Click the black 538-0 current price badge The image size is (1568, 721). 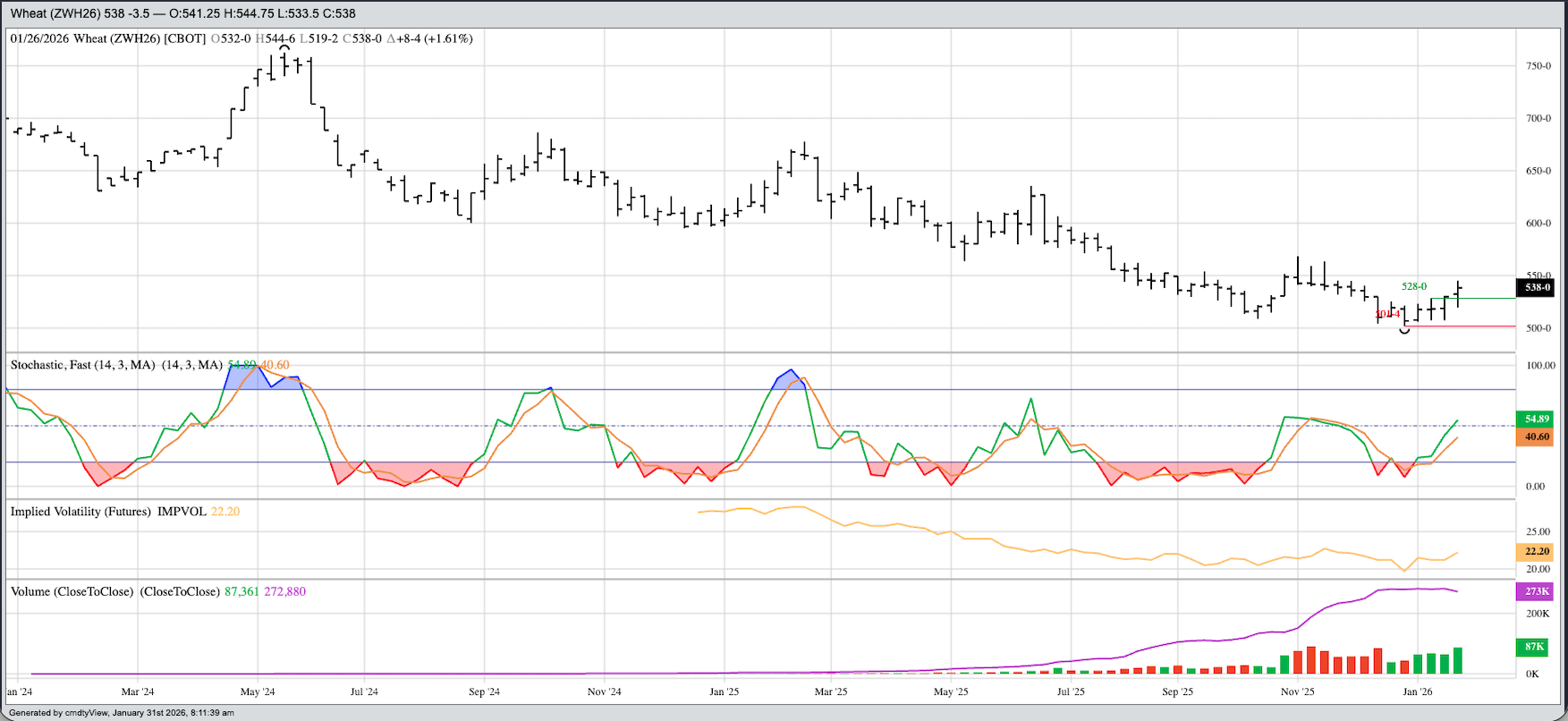[1535, 287]
